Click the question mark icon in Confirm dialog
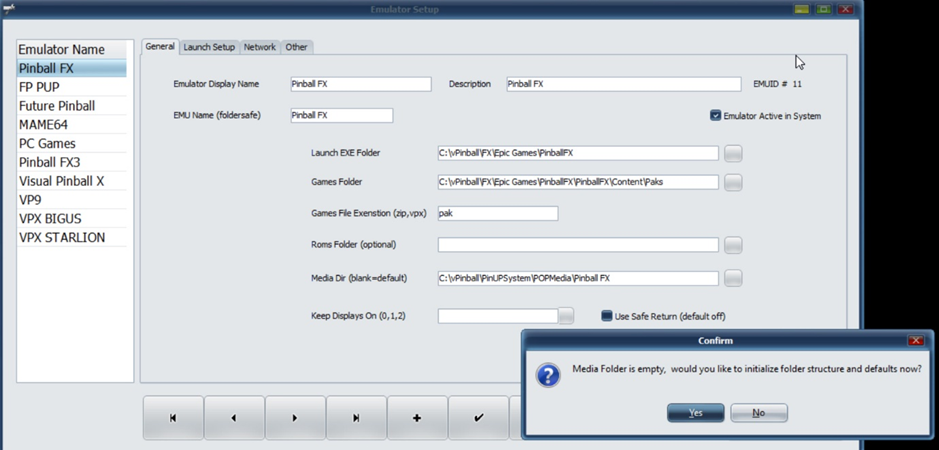This screenshot has height=450, width=939. pyautogui.click(x=548, y=375)
